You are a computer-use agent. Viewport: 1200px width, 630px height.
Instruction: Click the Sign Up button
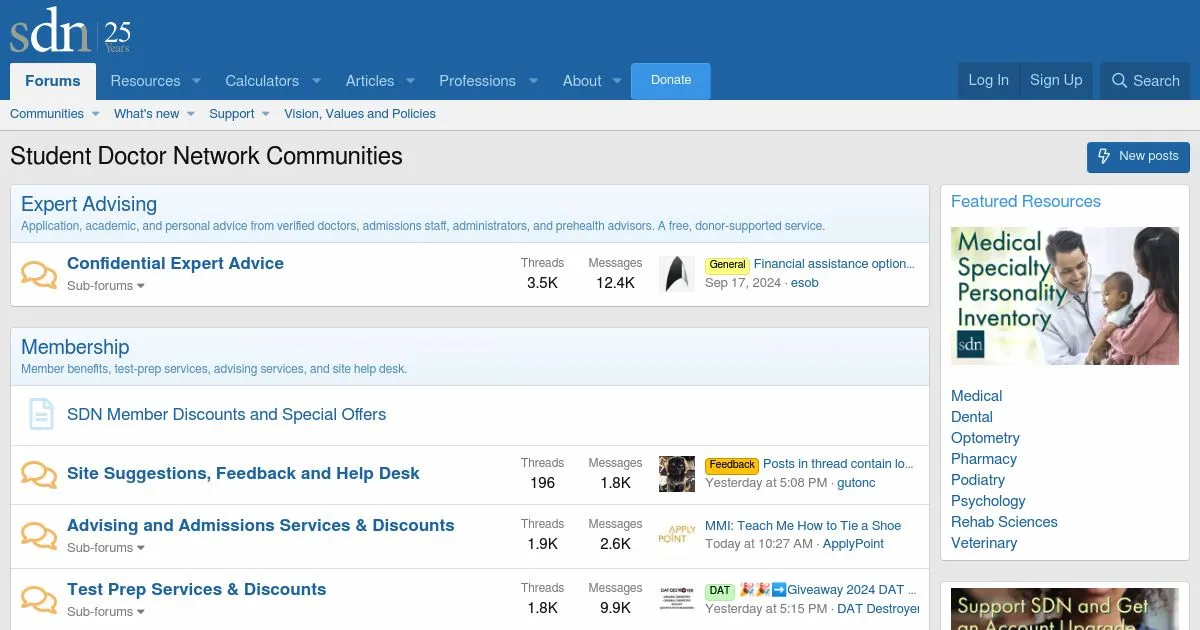pyautogui.click(x=1056, y=81)
